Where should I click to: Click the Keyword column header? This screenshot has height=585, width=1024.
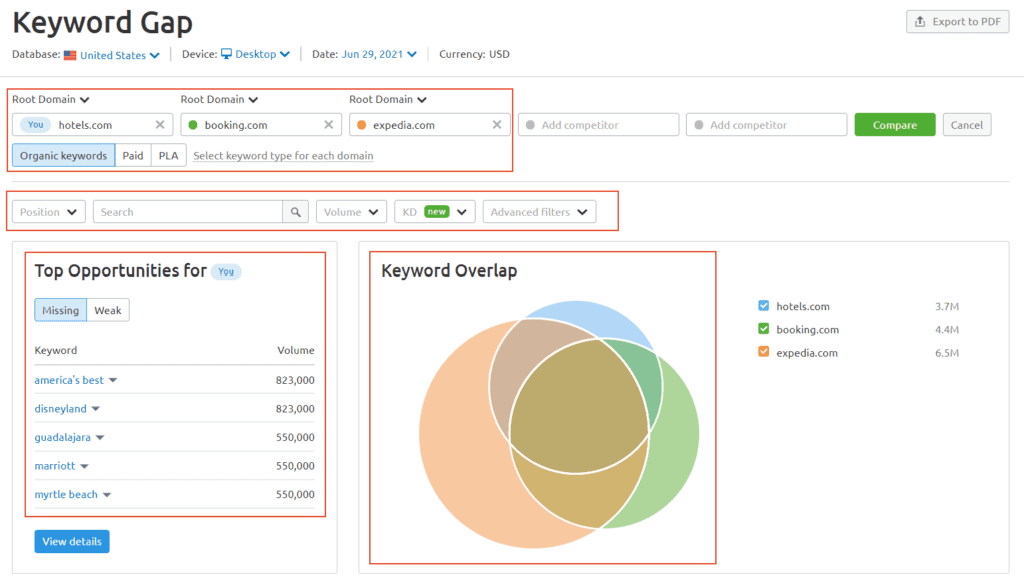tap(56, 351)
